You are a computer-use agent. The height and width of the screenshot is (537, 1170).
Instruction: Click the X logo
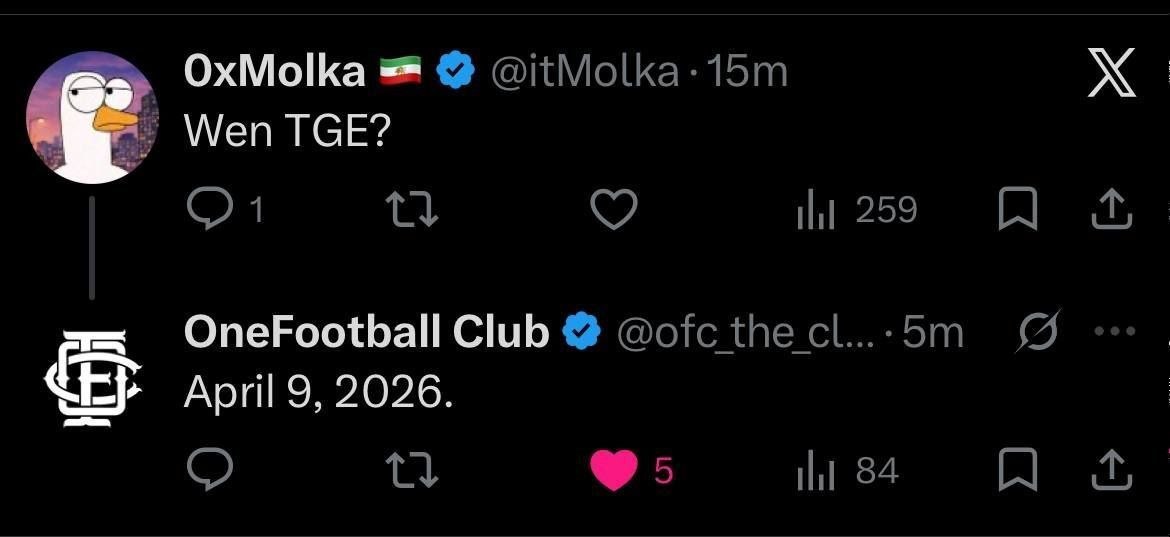[x=1112, y=74]
